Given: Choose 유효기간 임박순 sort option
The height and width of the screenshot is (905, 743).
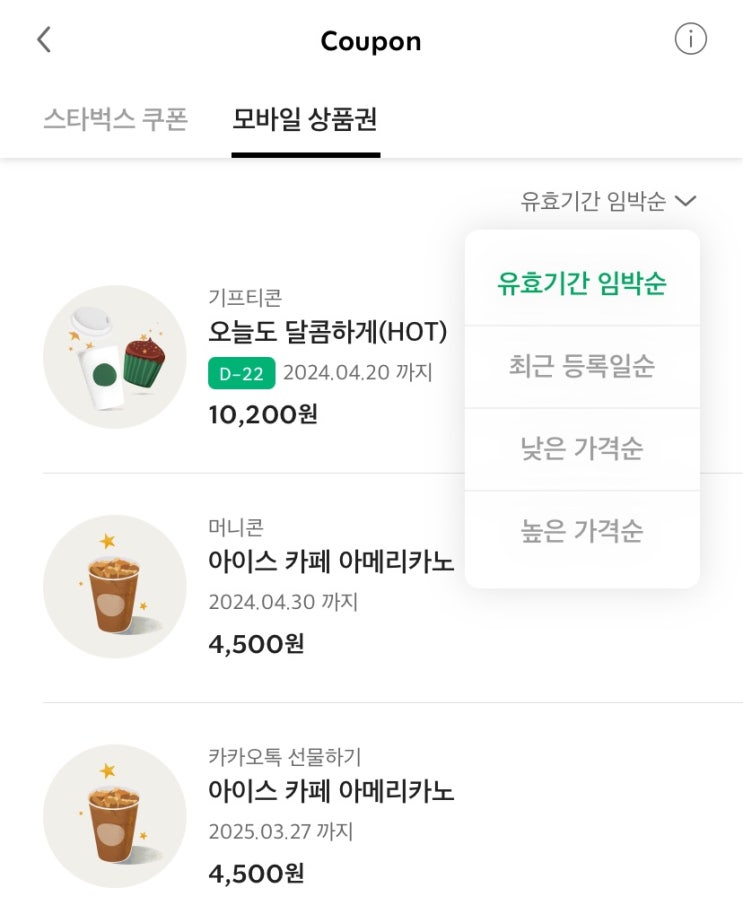Looking at the screenshot, I should [x=582, y=283].
